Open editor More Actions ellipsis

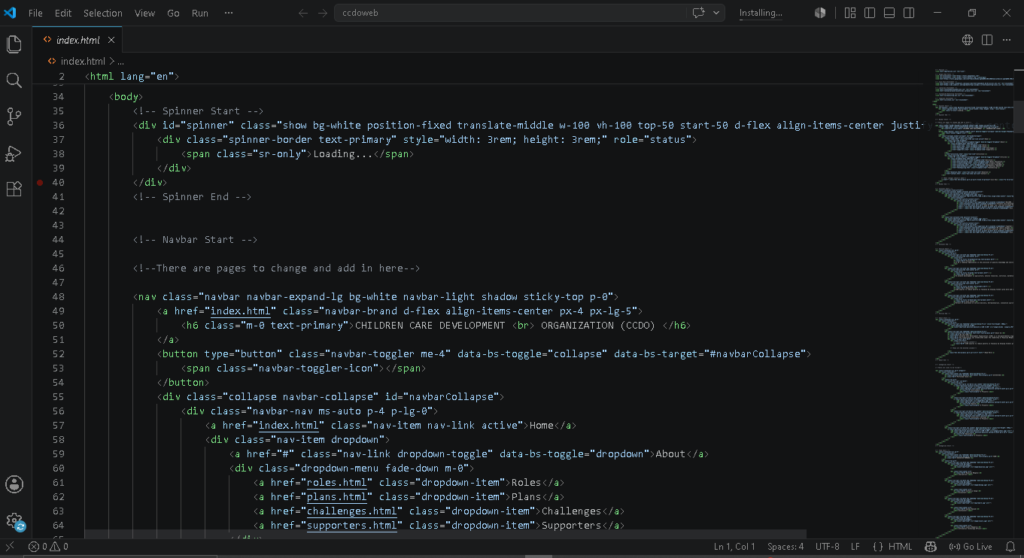point(1006,40)
